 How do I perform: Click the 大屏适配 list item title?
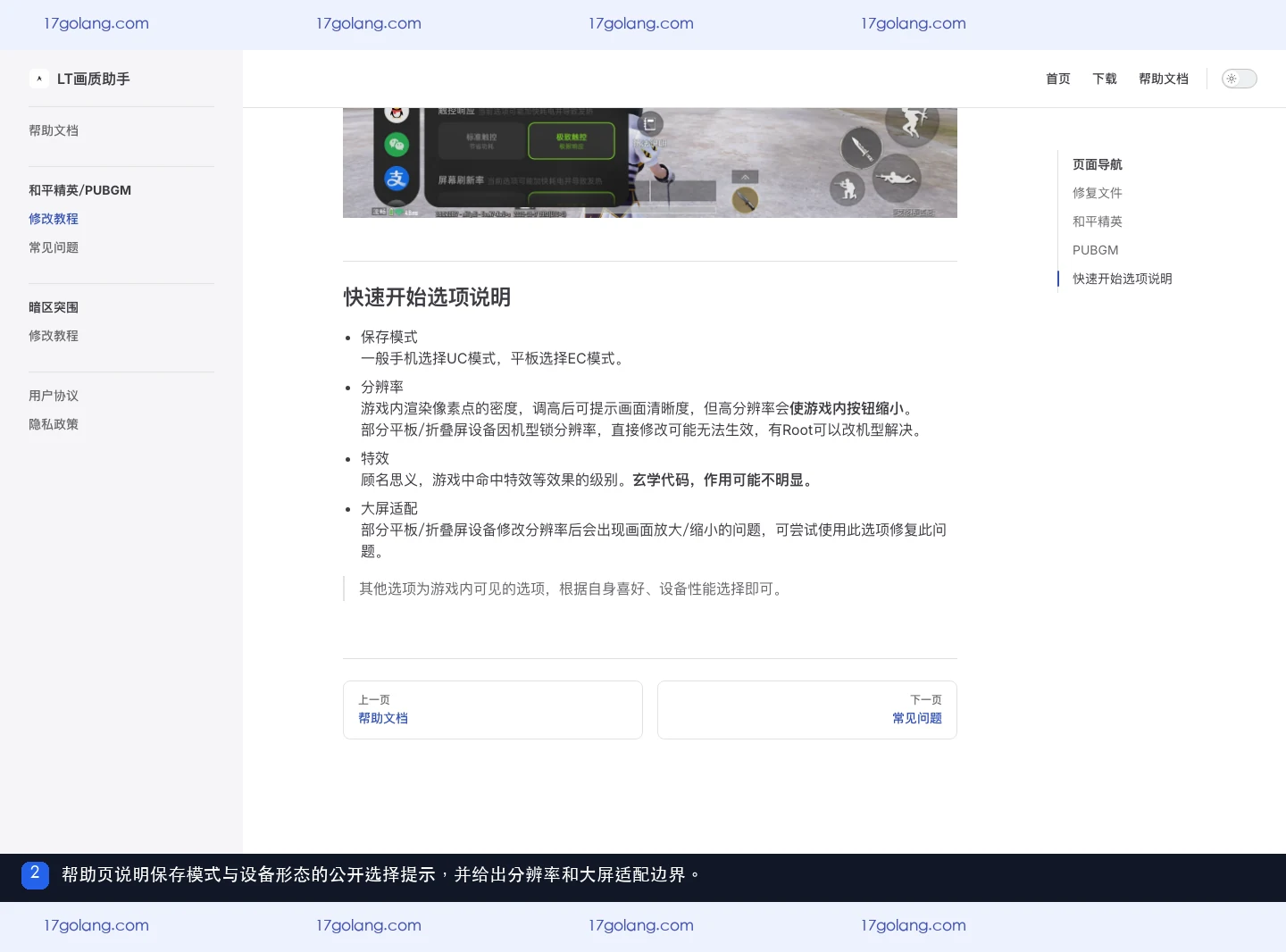(x=389, y=508)
